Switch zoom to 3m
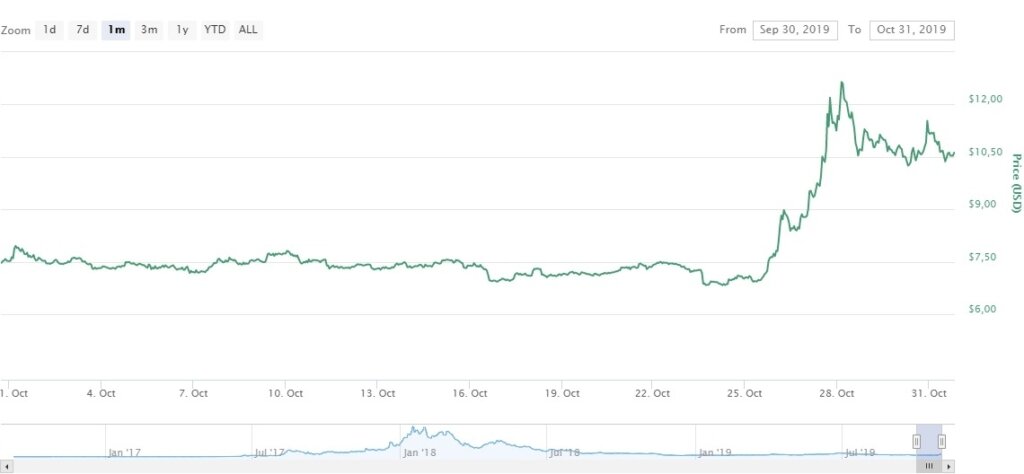 (149, 30)
